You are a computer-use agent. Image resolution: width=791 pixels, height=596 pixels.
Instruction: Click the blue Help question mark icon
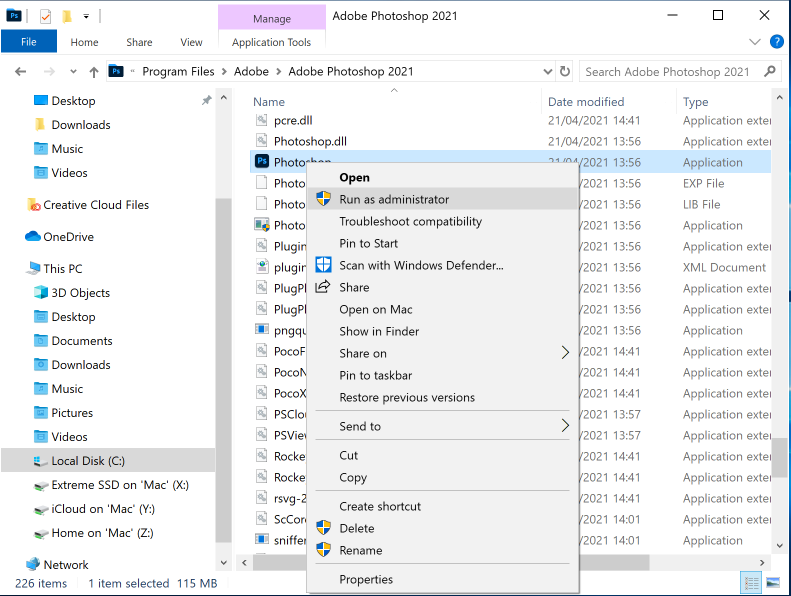776,42
